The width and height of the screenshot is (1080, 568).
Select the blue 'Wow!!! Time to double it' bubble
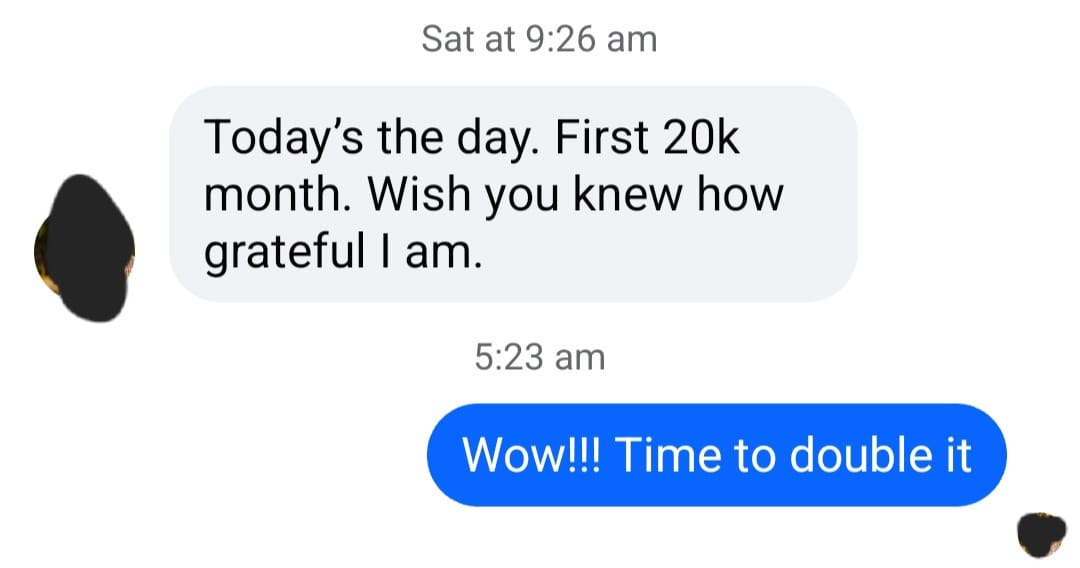[716, 455]
